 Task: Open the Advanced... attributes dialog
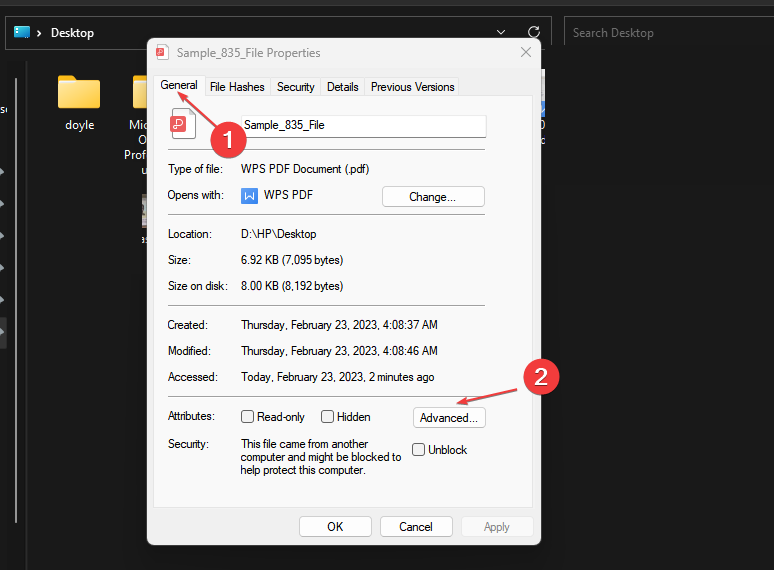pyautogui.click(x=449, y=418)
